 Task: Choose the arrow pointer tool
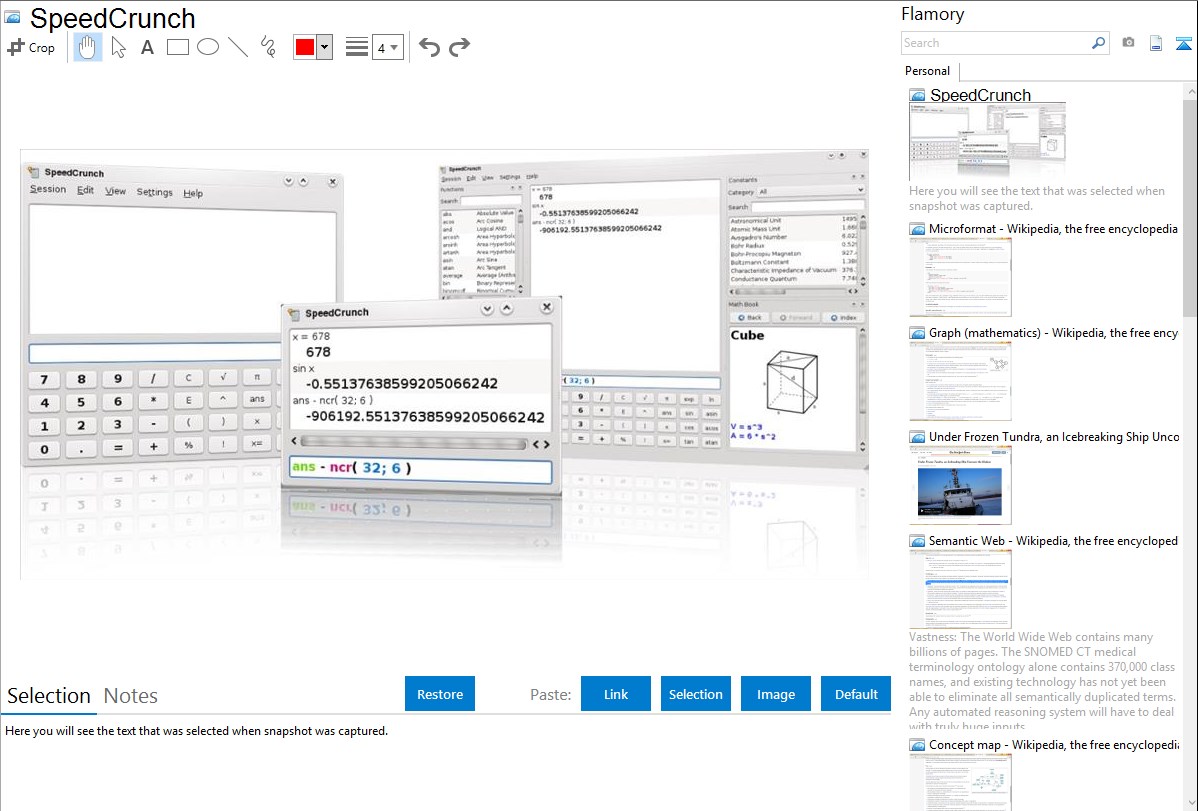[118, 47]
